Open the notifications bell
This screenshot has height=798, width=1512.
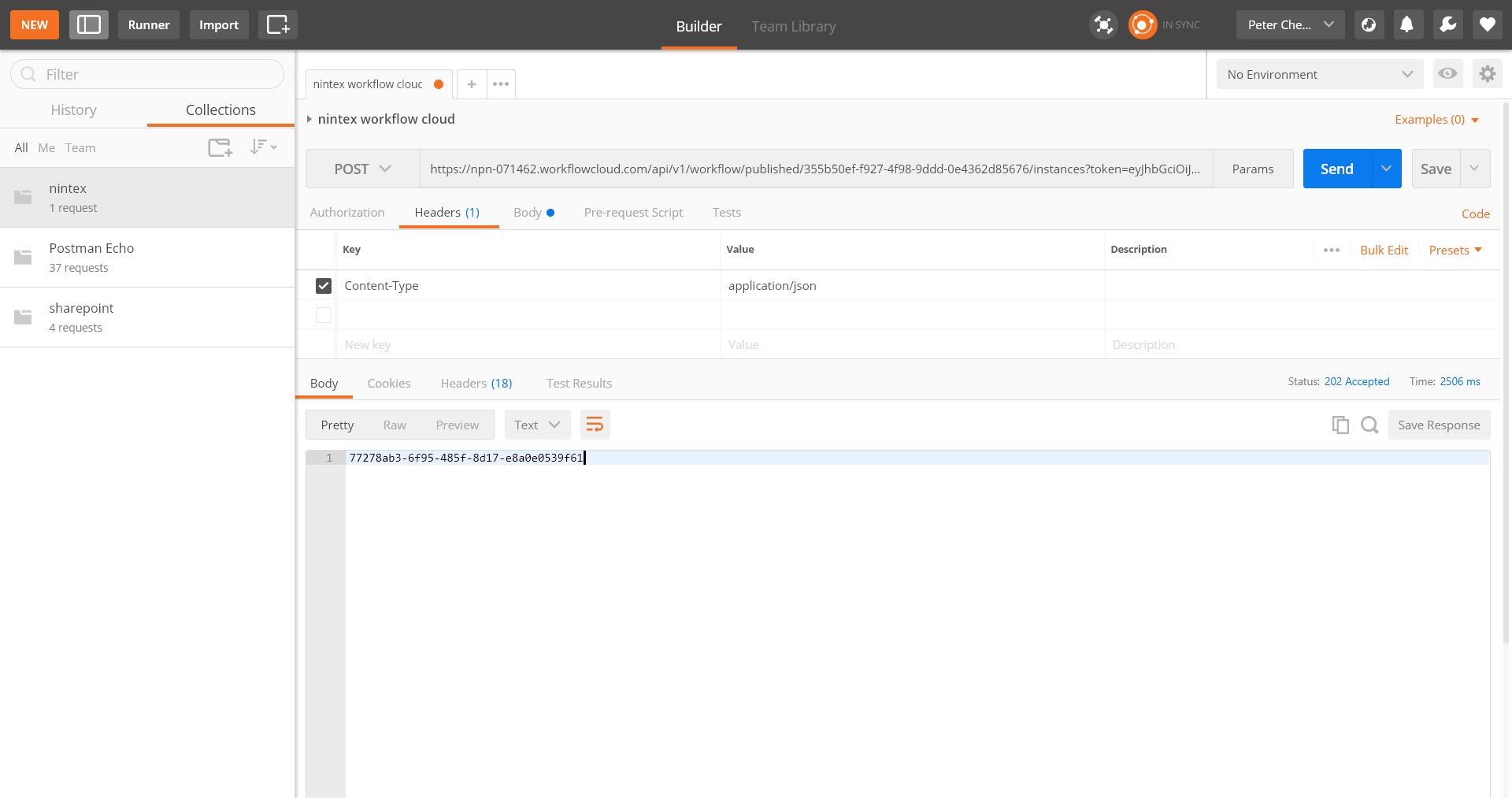(1406, 25)
